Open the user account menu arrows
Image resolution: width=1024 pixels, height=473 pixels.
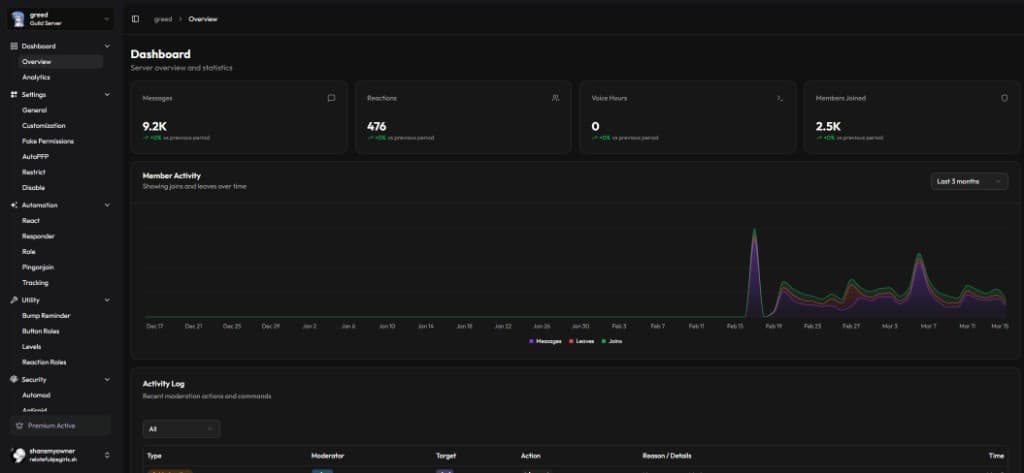coord(107,455)
